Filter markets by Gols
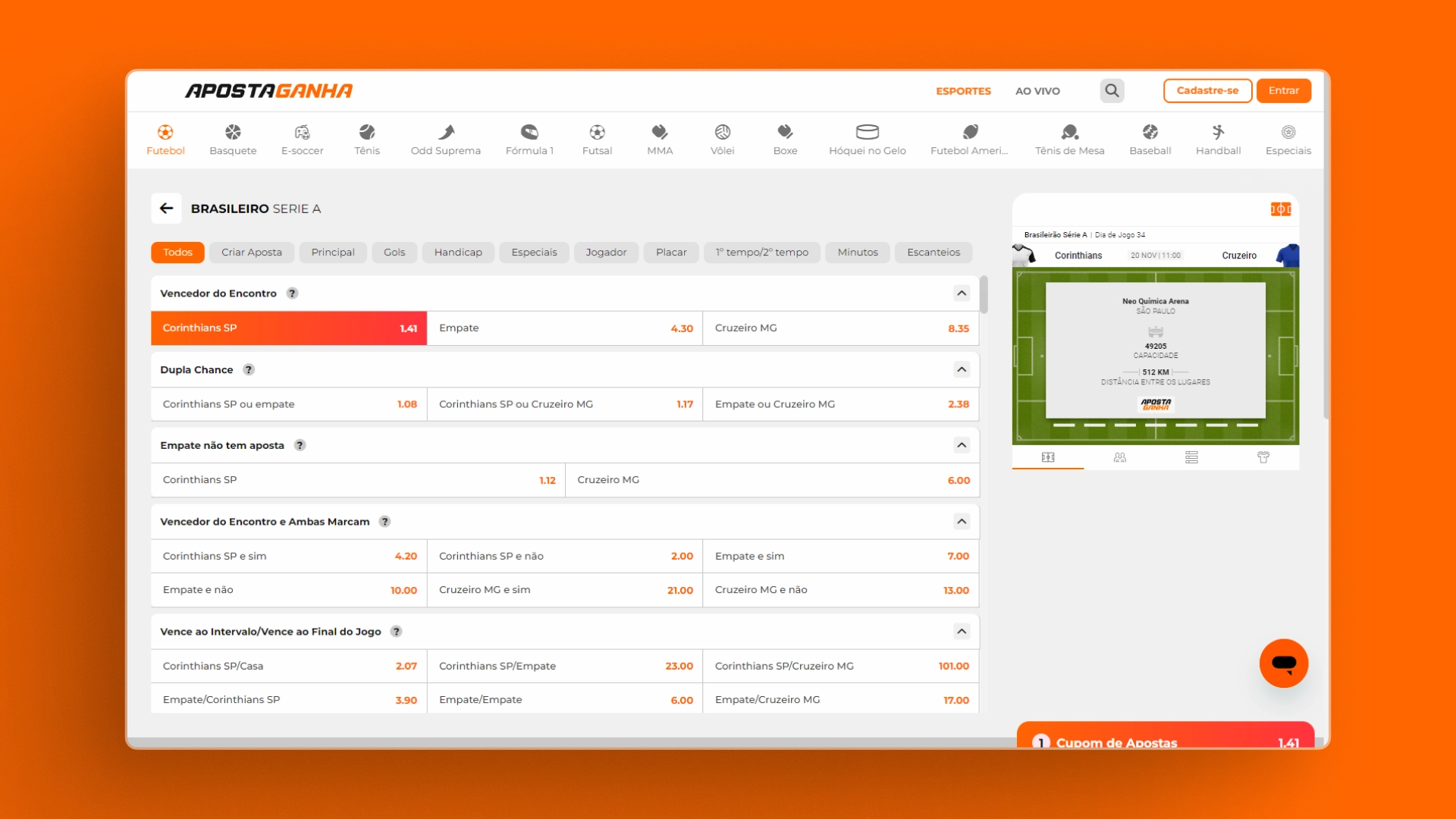The image size is (1456, 819). coord(394,253)
